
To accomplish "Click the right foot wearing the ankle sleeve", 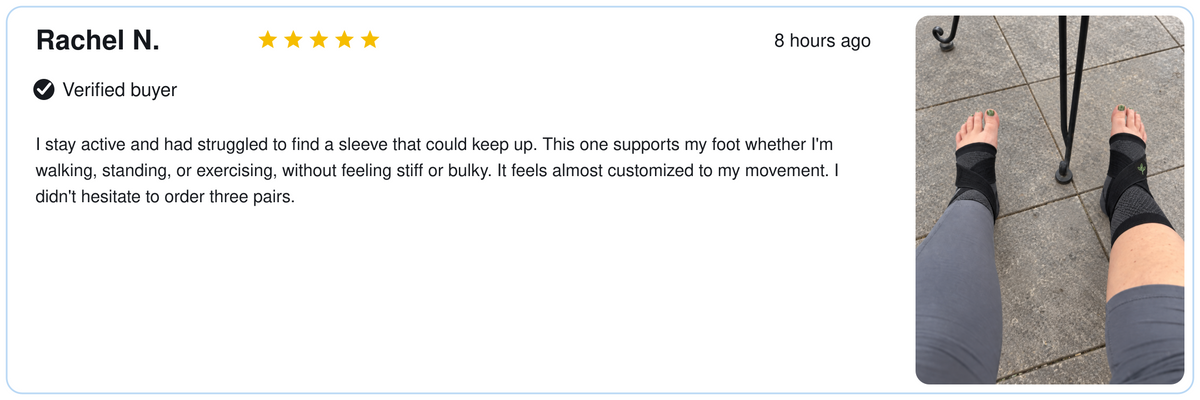I will tap(1132, 160).
